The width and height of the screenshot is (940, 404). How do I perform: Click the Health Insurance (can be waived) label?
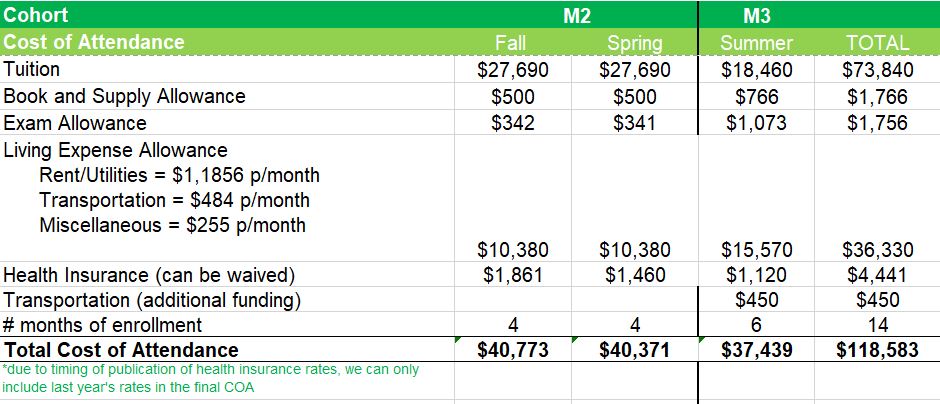(x=153, y=275)
